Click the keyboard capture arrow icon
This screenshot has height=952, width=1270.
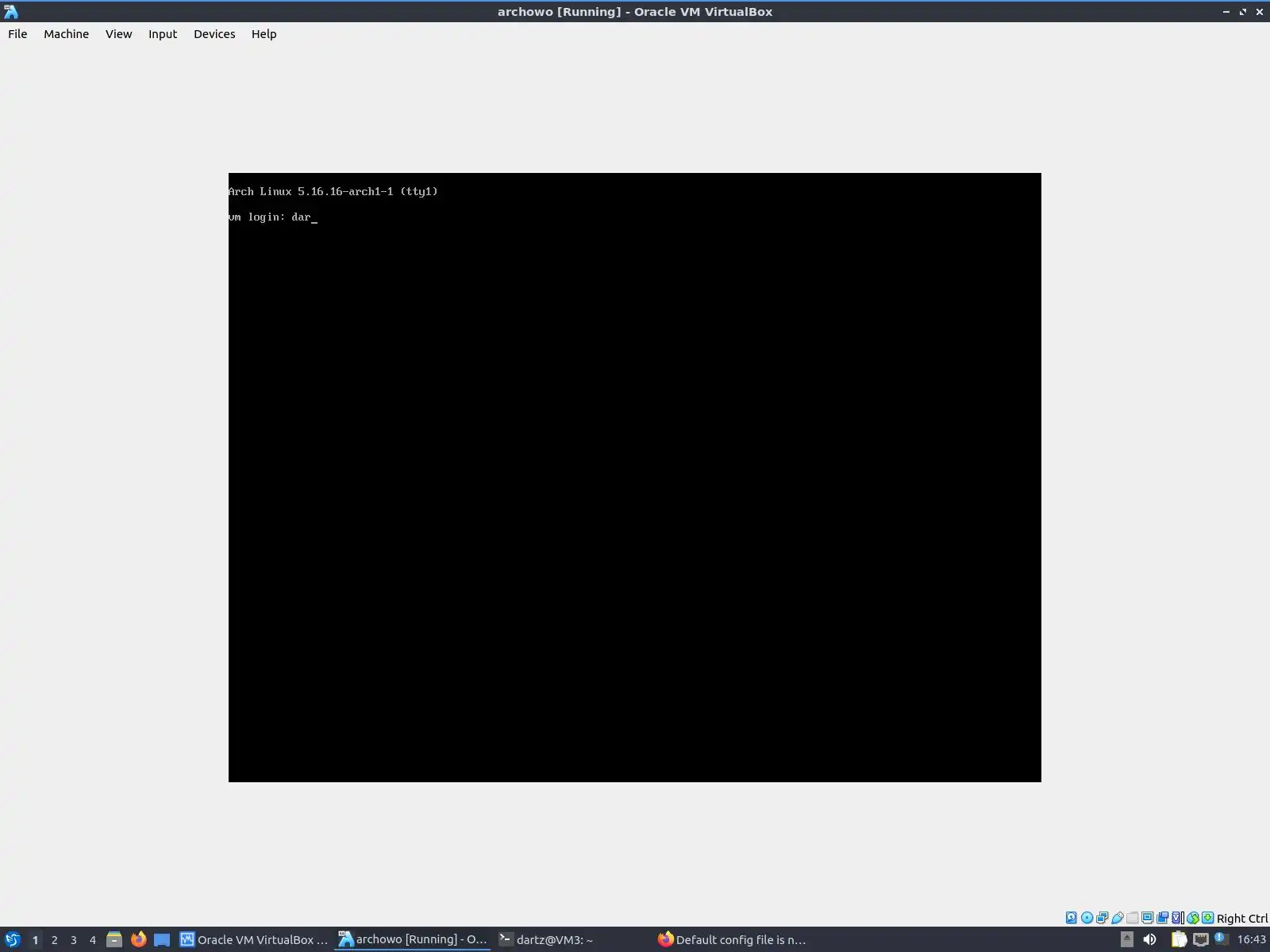1207,918
